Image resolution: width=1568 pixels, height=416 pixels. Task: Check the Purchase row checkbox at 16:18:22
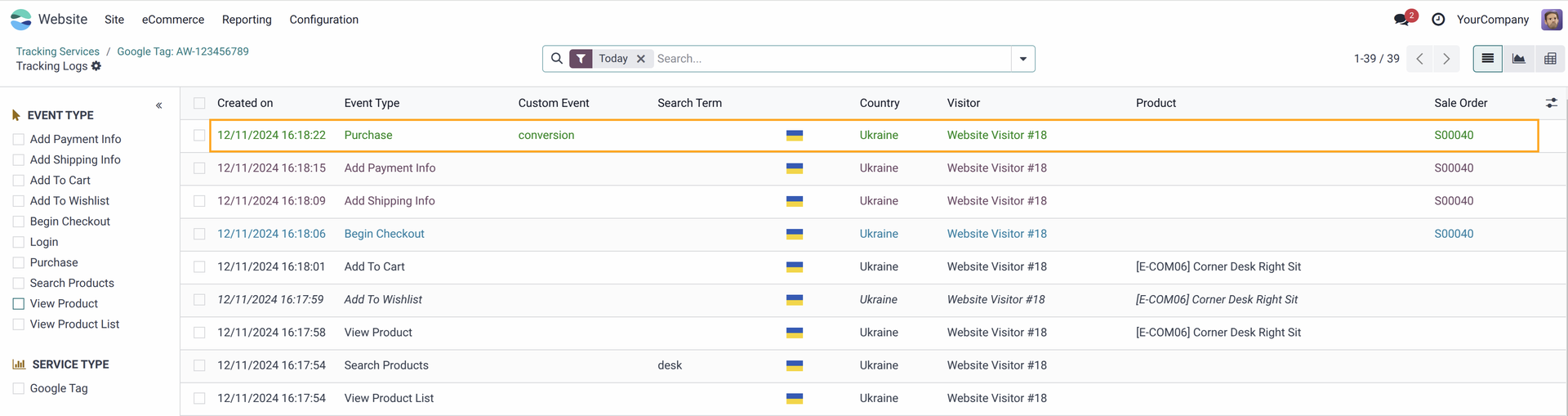199,135
